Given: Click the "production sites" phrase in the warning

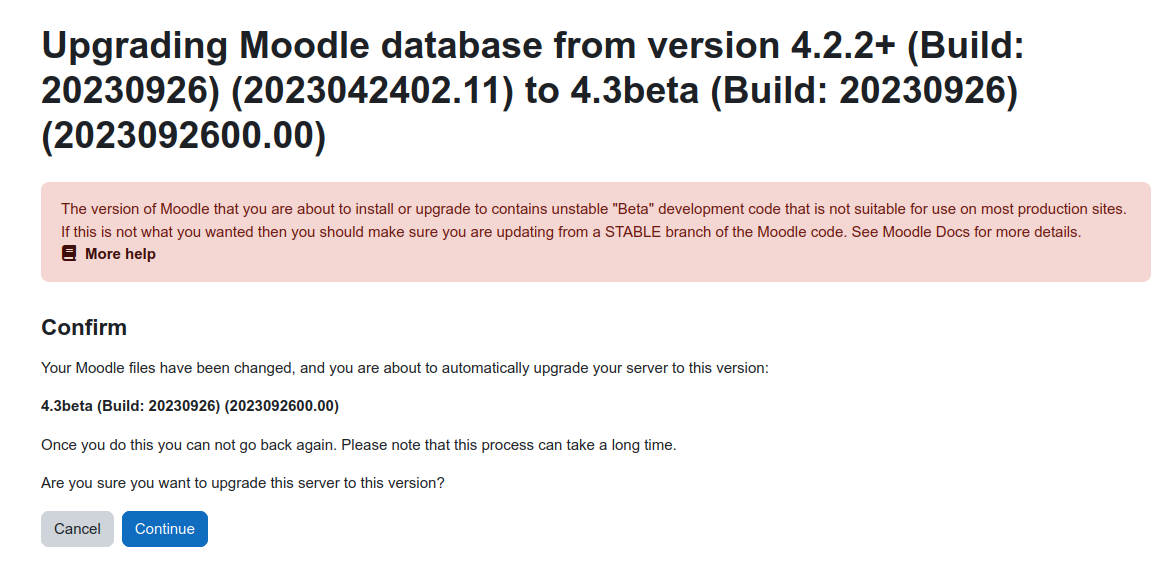Looking at the screenshot, I should (1076, 209).
